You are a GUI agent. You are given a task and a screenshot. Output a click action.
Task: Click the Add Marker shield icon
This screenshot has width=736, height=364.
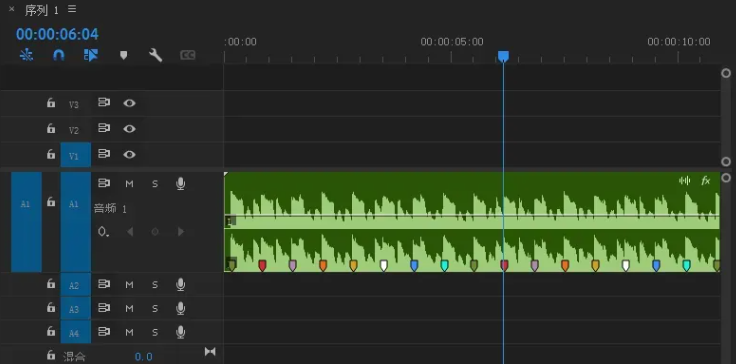click(123, 55)
